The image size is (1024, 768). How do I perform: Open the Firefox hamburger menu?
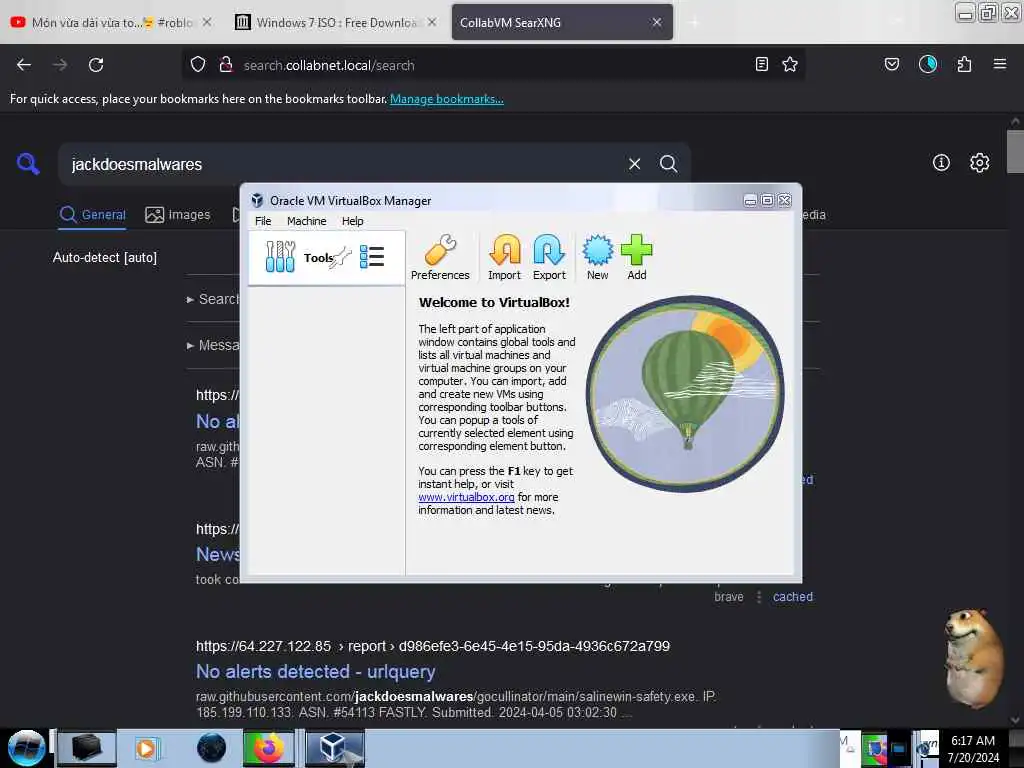[x=1000, y=64]
